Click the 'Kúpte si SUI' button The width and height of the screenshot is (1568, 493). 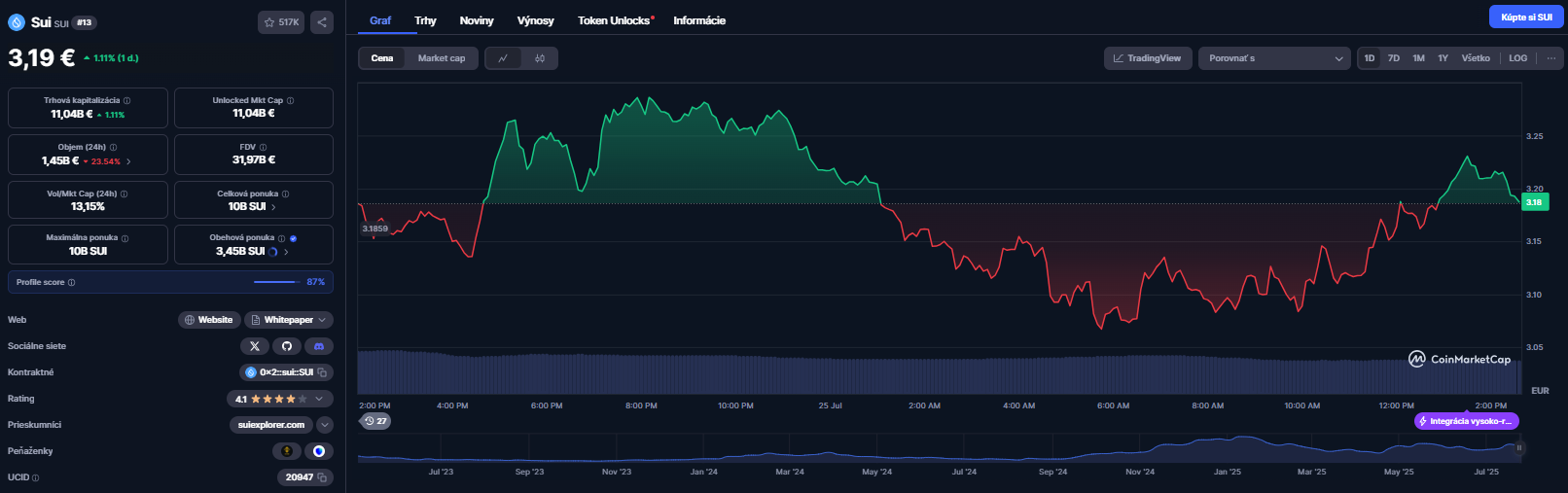click(1525, 17)
